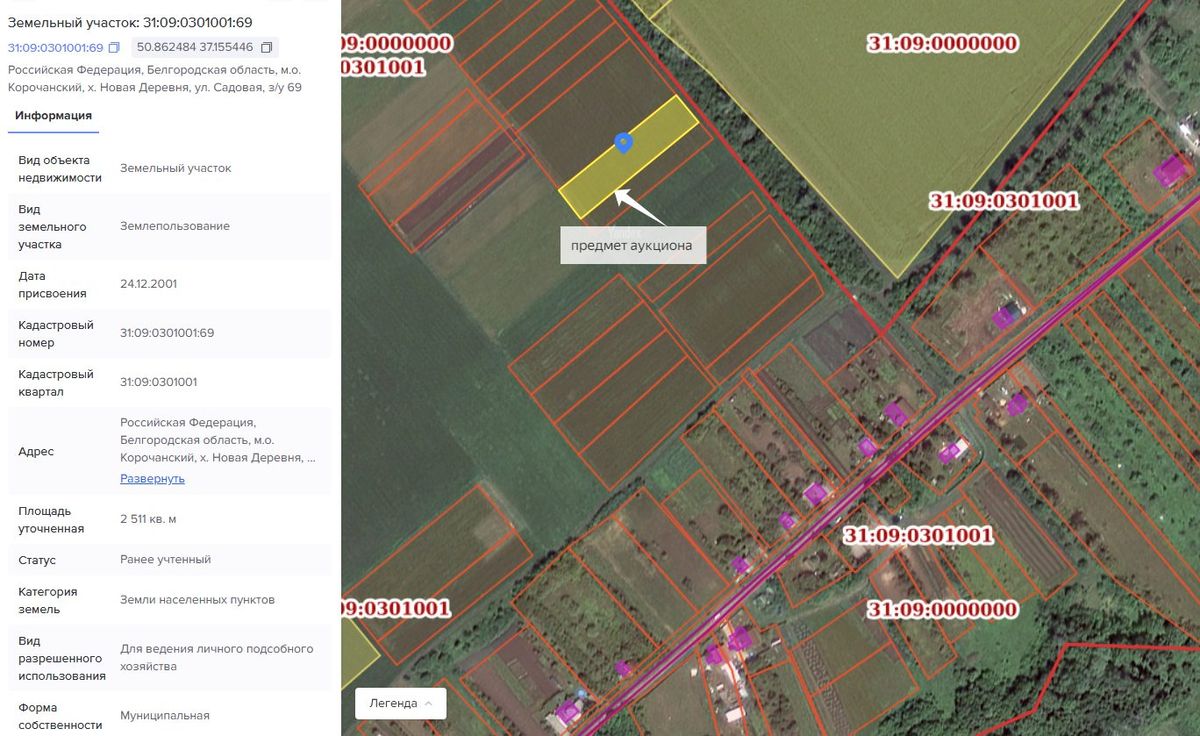Click the coordinates chip 50.862484 37.155446
Viewport: 1200px width, 736px height.
tap(204, 48)
